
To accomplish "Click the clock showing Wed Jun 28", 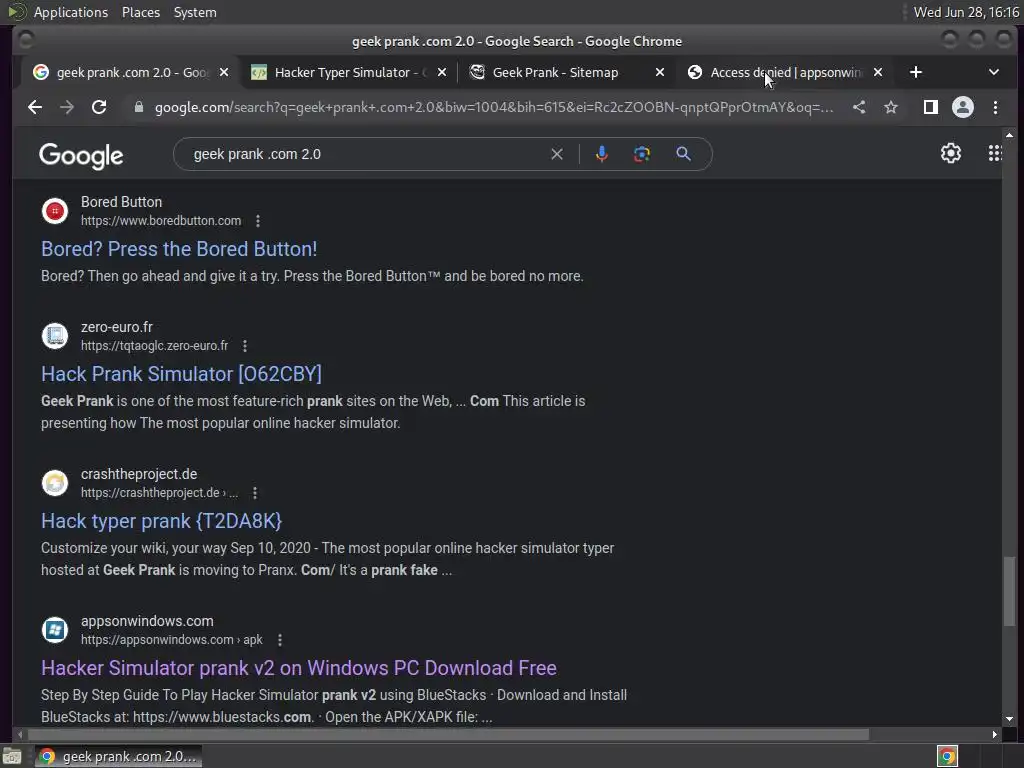I will click(x=966, y=12).
